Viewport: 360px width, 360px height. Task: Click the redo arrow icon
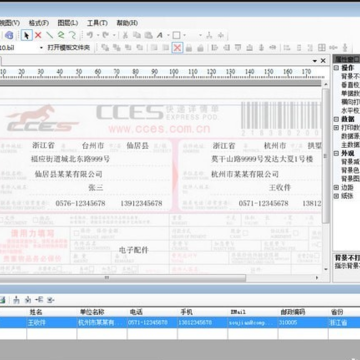106,35
